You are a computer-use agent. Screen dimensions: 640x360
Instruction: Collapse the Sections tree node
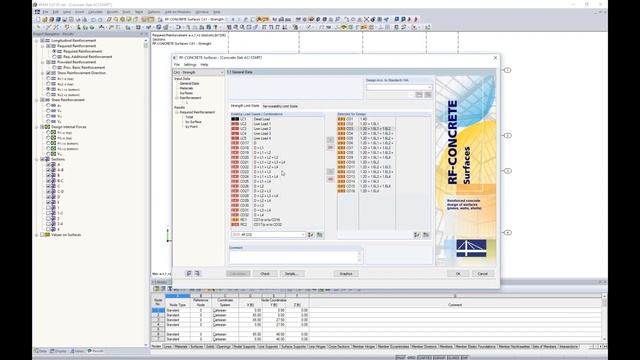pyautogui.click(x=37, y=159)
